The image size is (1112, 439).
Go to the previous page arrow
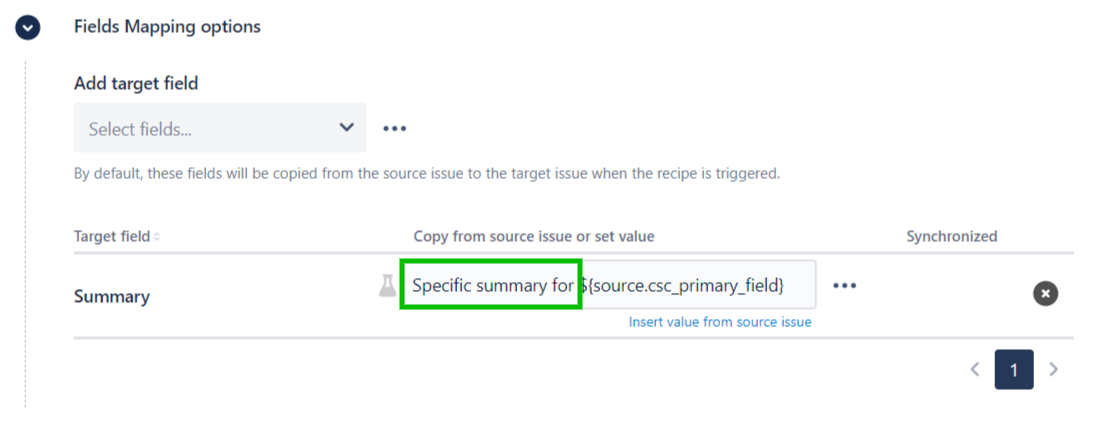[x=975, y=370]
